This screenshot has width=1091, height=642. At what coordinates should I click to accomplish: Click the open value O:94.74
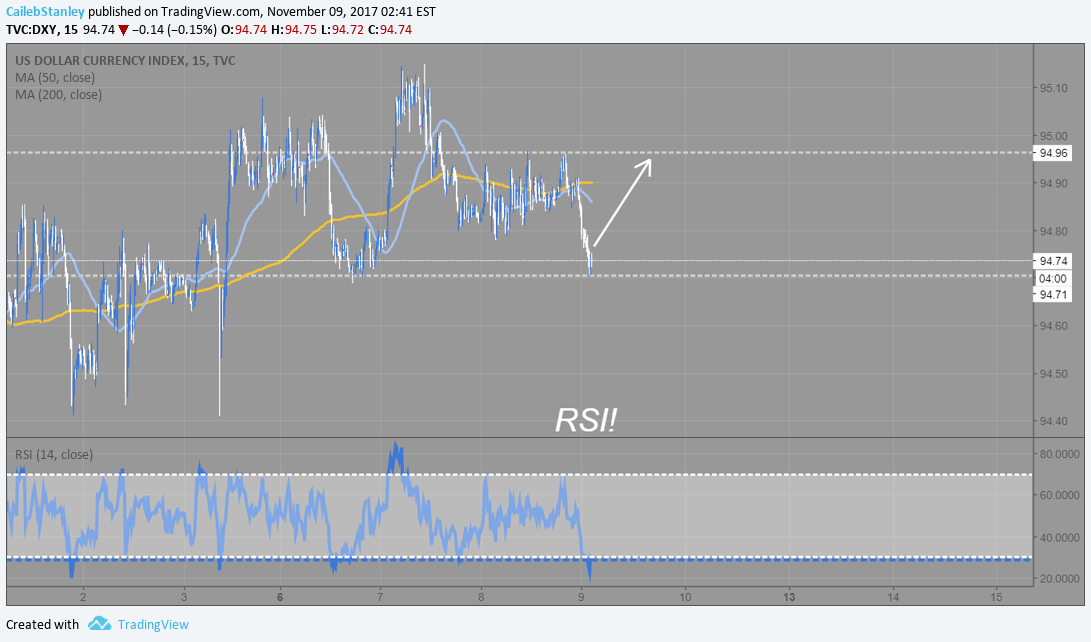click(243, 30)
